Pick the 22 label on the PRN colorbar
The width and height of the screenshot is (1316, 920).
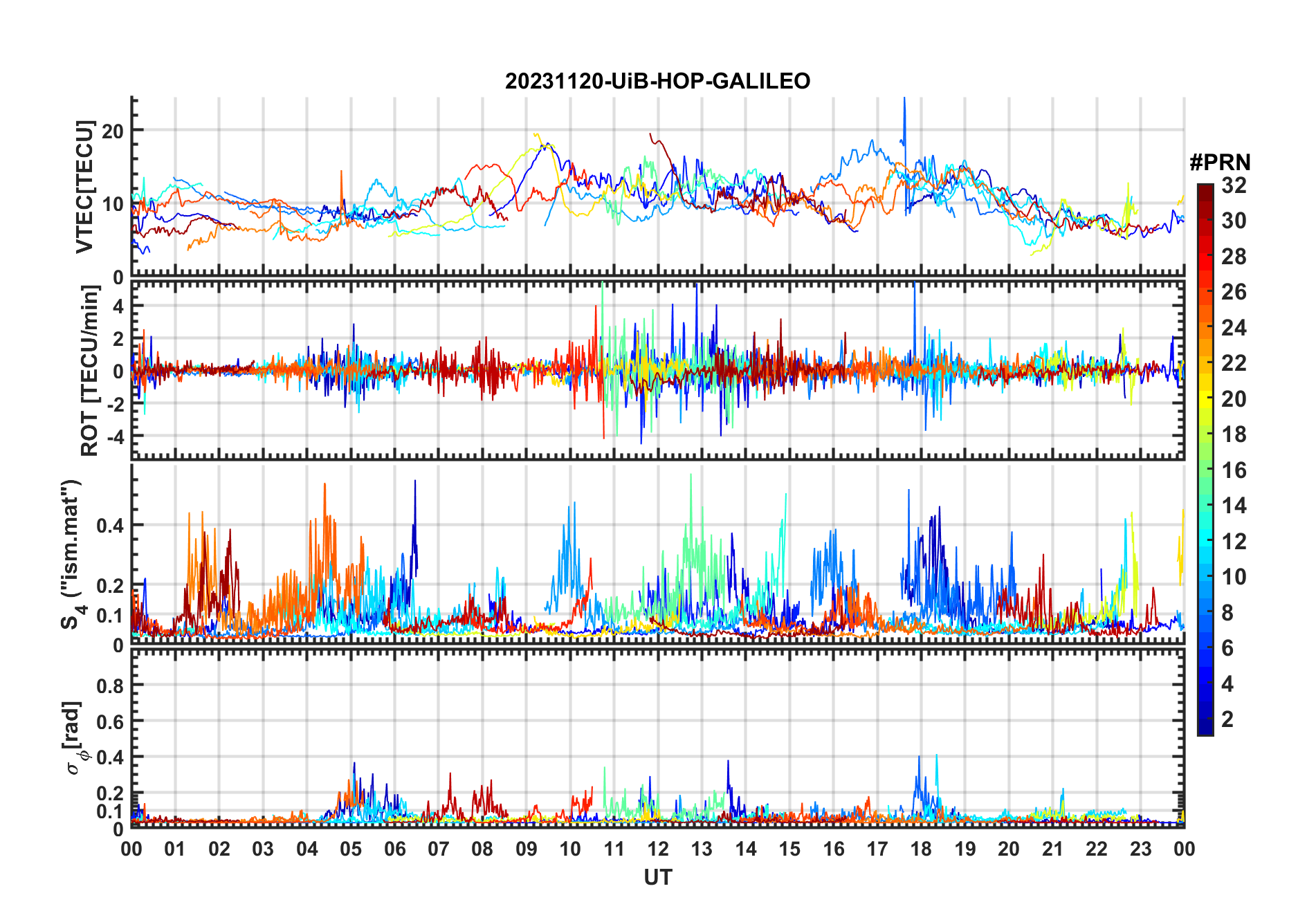coord(1234,363)
